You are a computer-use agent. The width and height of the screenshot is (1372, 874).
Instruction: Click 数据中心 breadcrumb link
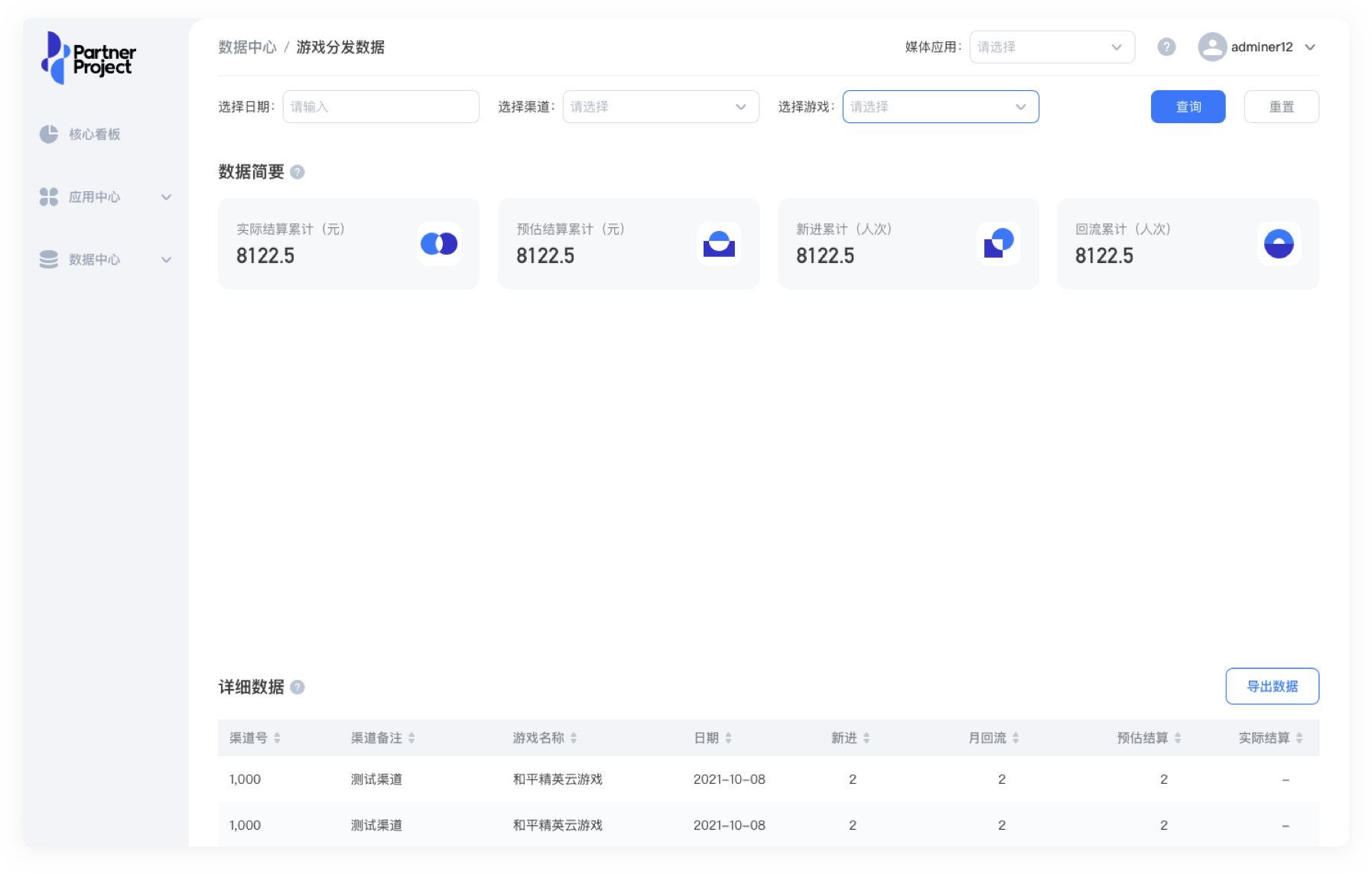click(x=247, y=47)
